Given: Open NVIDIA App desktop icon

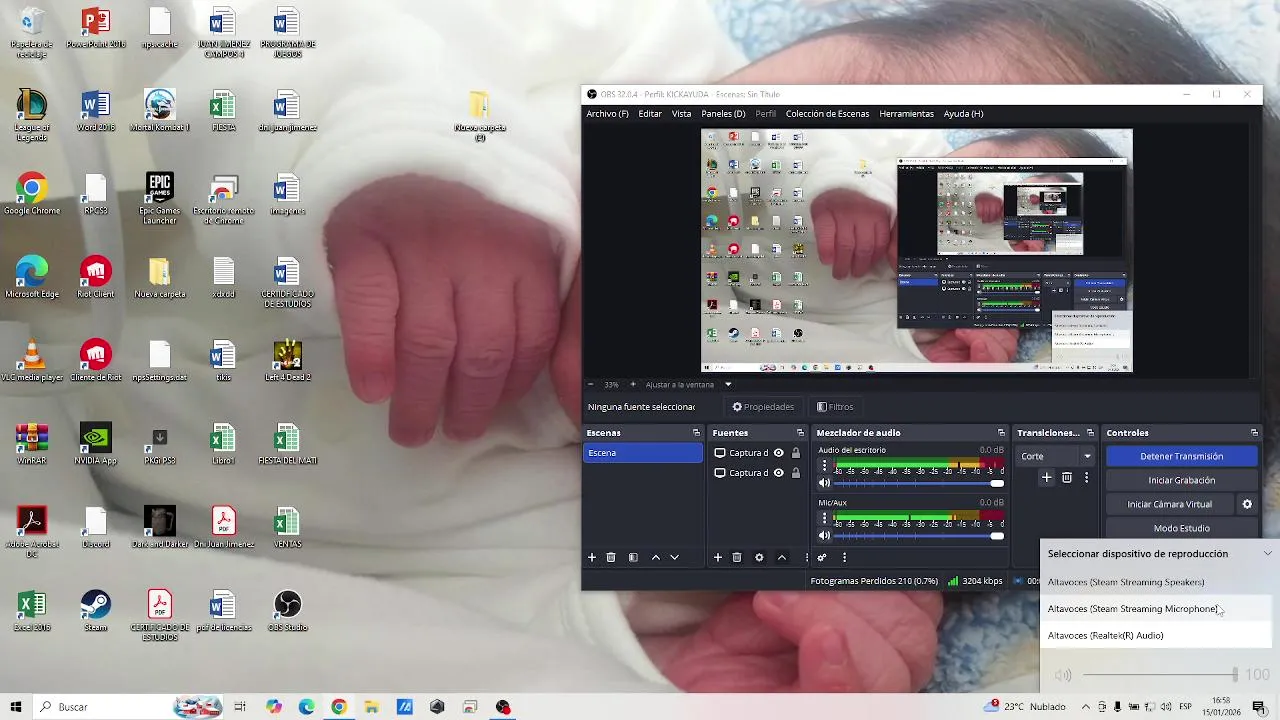Looking at the screenshot, I should coord(96,443).
